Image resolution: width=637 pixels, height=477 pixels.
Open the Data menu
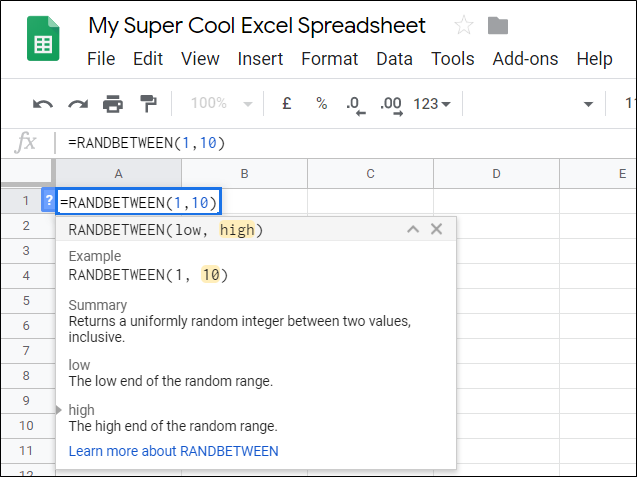click(x=394, y=59)
